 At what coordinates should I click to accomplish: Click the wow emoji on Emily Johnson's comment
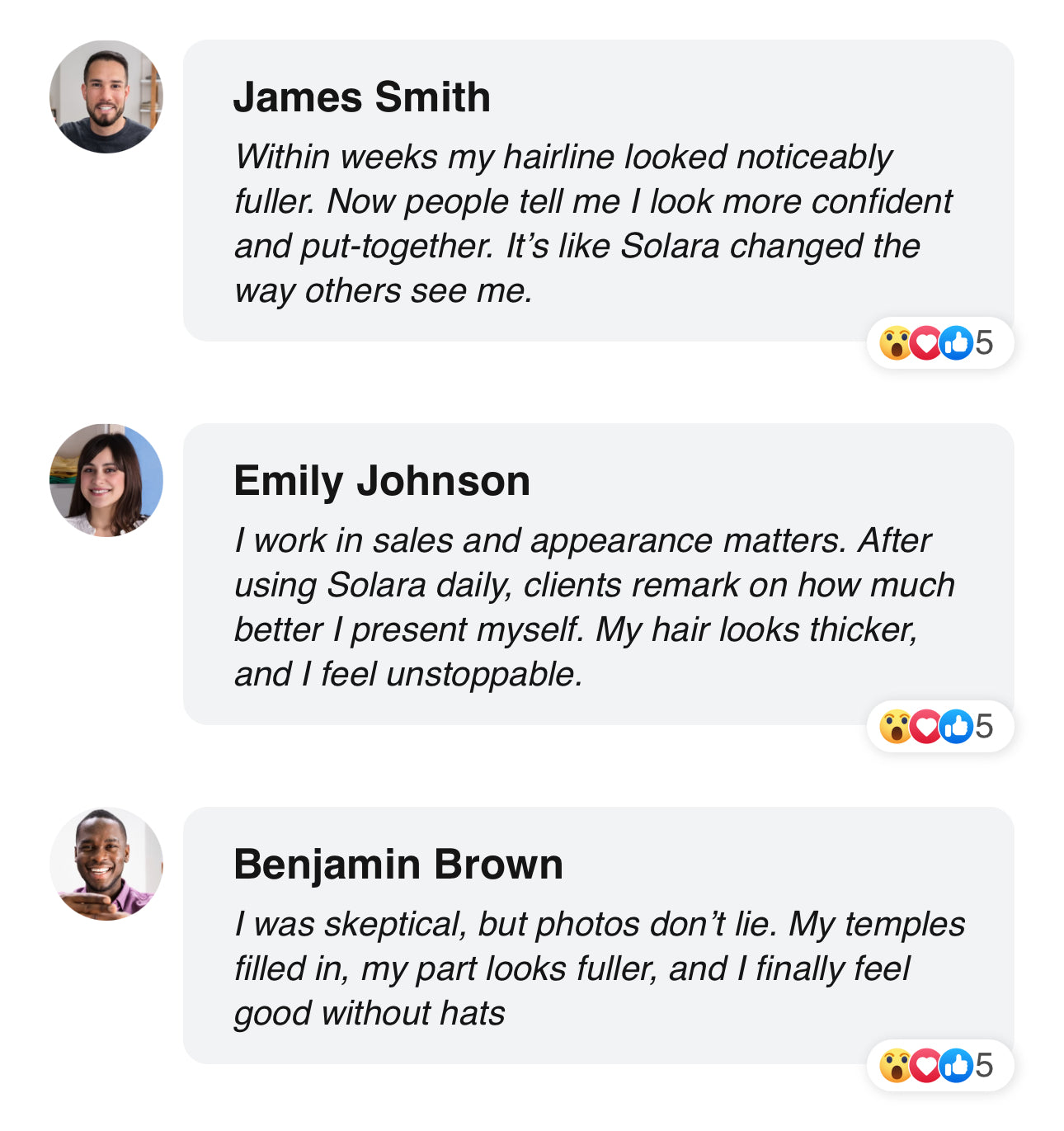click(x=894, y=727)
